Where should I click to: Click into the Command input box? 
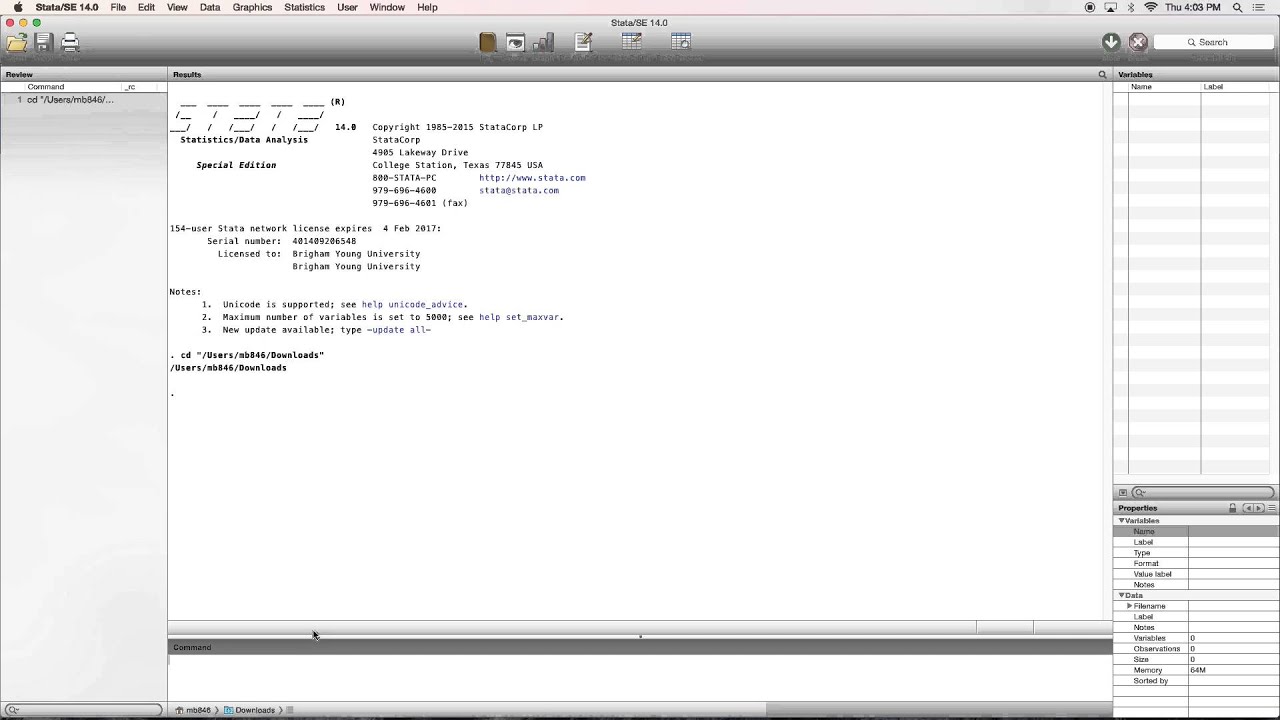[639, 677]
